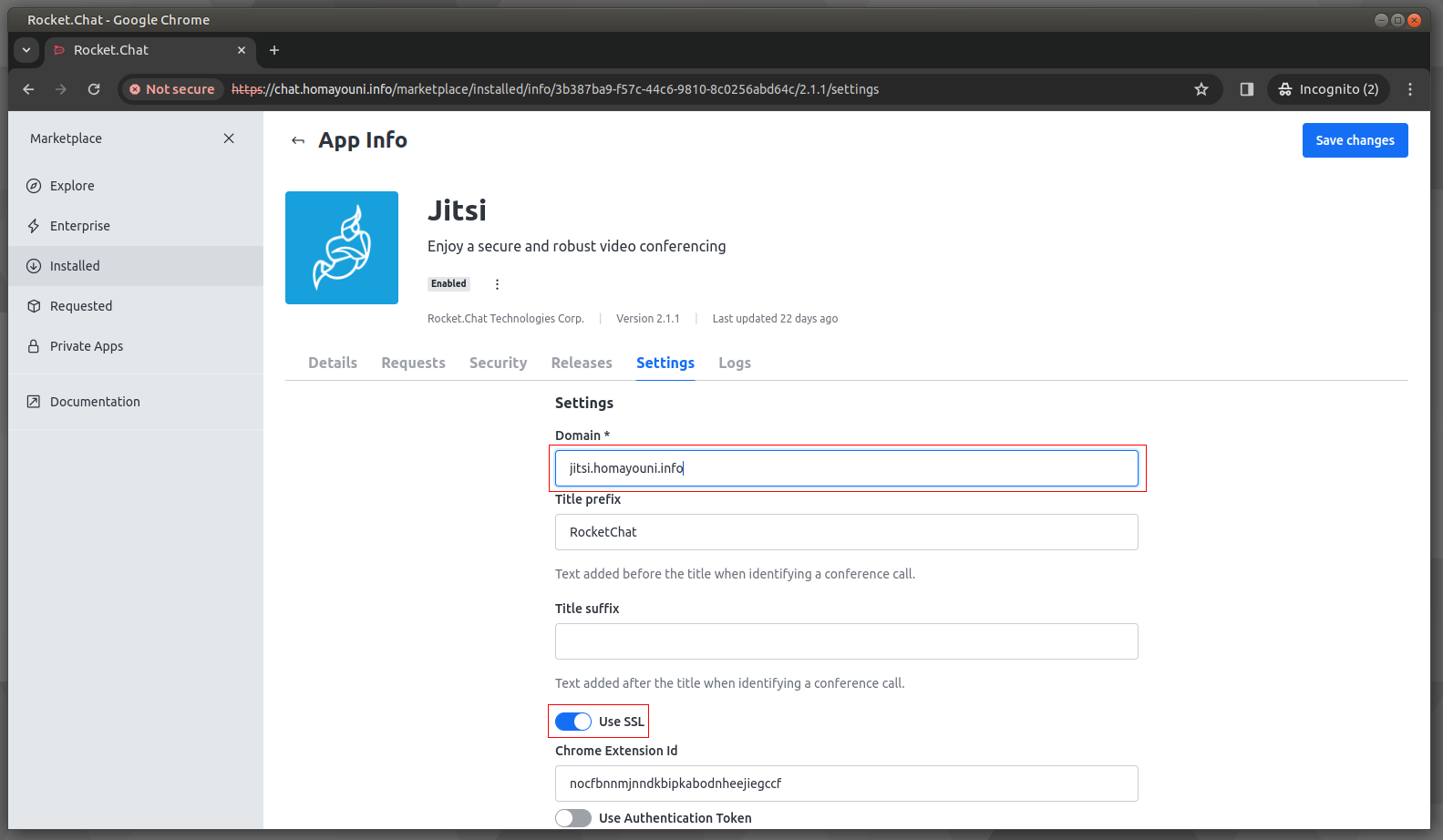The width and height of the screenshot is (1443, 840).
Task: Open Jitsi app kebab menu
Action: 497,284
